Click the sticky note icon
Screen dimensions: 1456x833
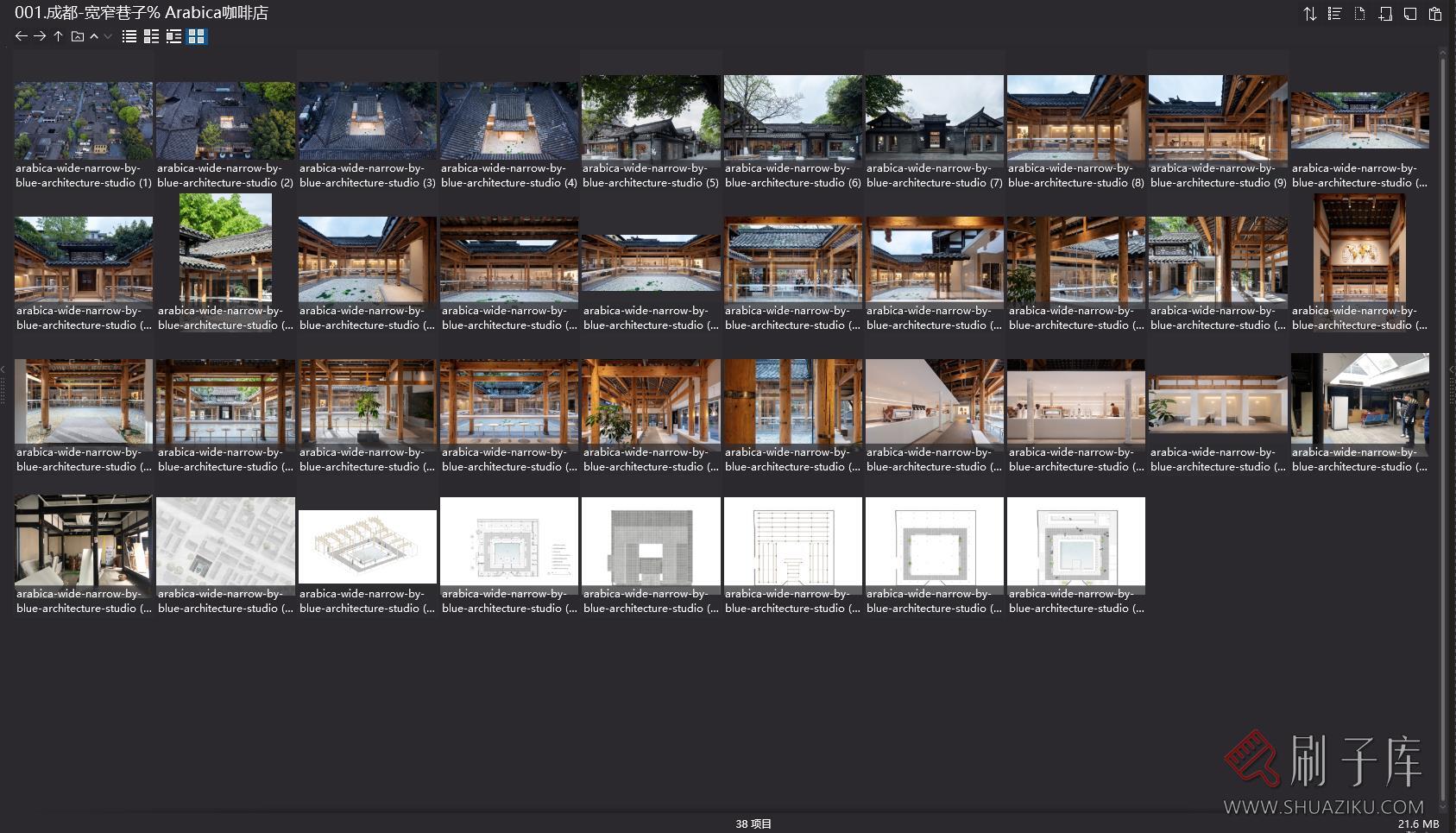(1410, 14)
